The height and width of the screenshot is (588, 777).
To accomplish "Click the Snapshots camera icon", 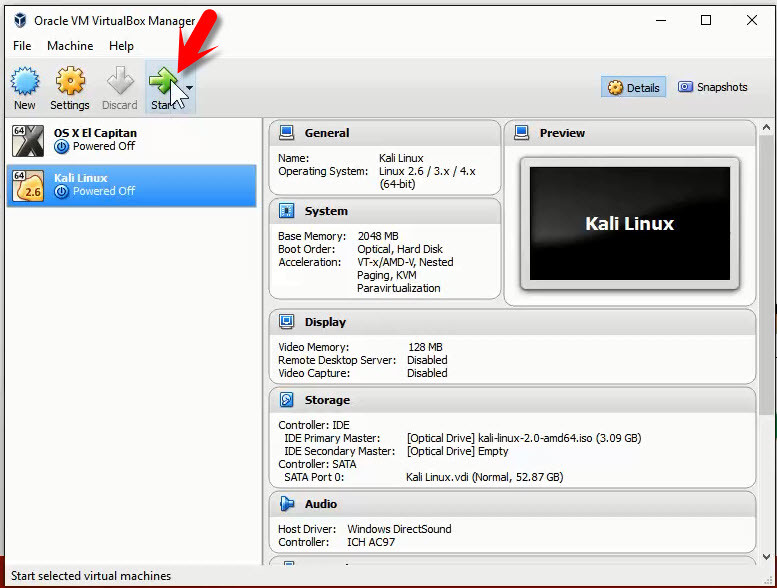I will pyautogui.click(x=685, y=87).
